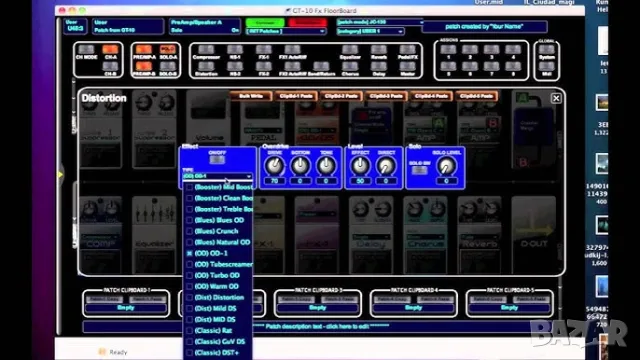Viewport: 640px width, 360px height.
Task: Click the green Connect button
Action: click(x=265, y=22)
